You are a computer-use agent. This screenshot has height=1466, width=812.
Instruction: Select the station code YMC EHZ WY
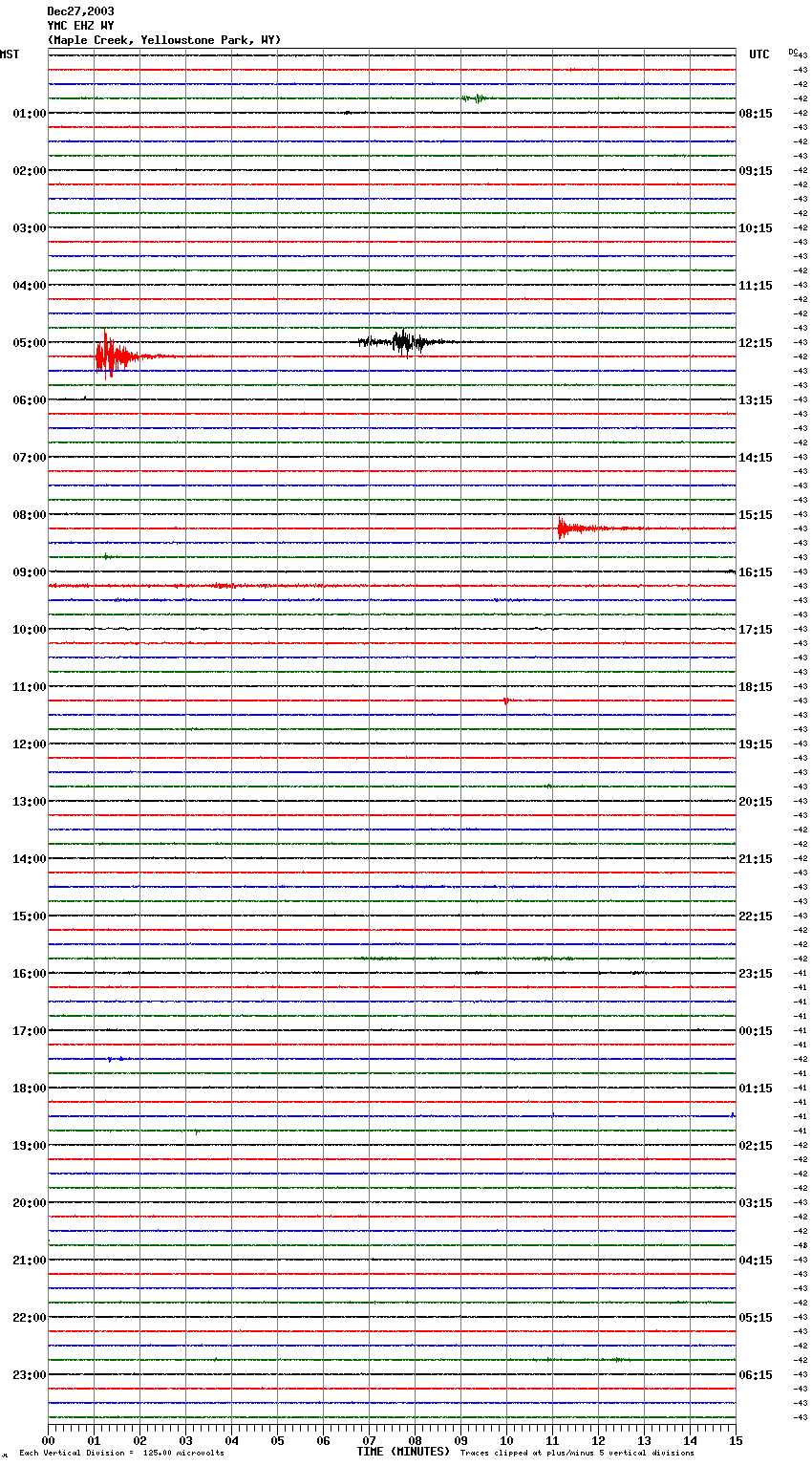80,26
